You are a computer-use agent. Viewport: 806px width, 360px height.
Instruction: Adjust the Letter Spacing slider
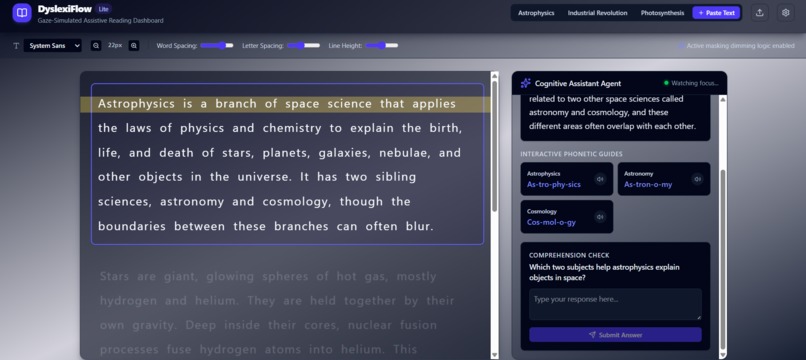(303, 46)
